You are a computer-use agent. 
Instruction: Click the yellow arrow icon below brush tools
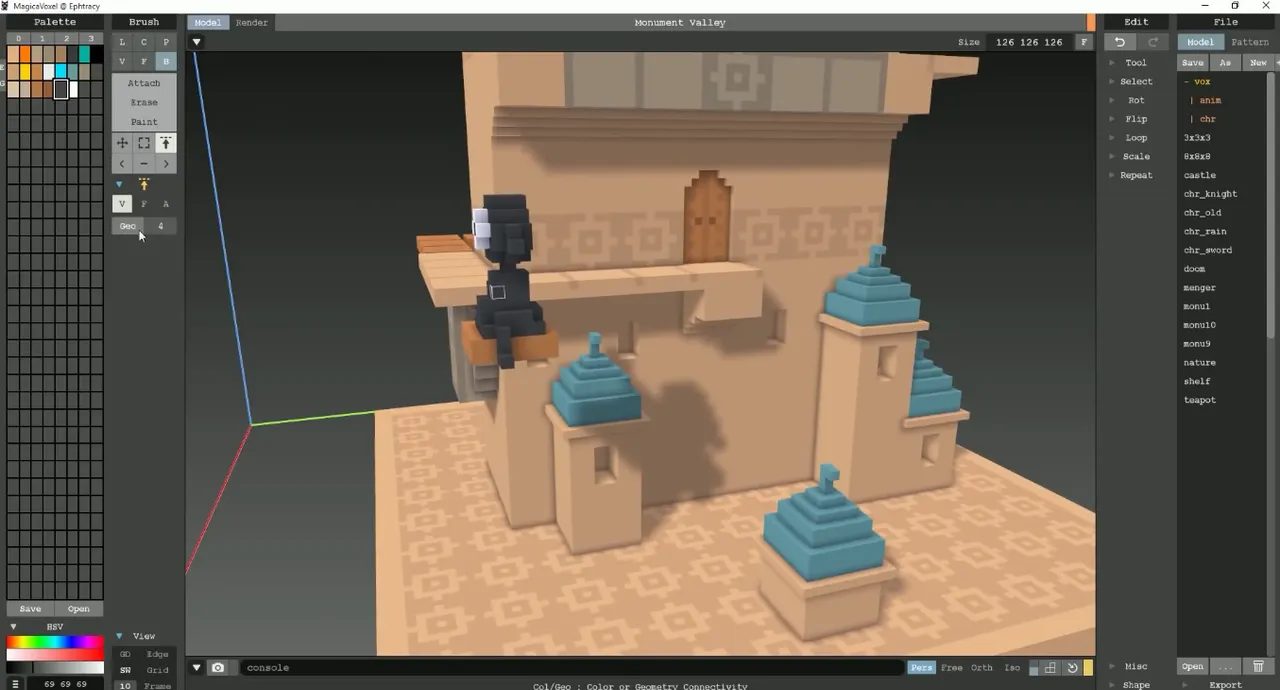(144, 184)
